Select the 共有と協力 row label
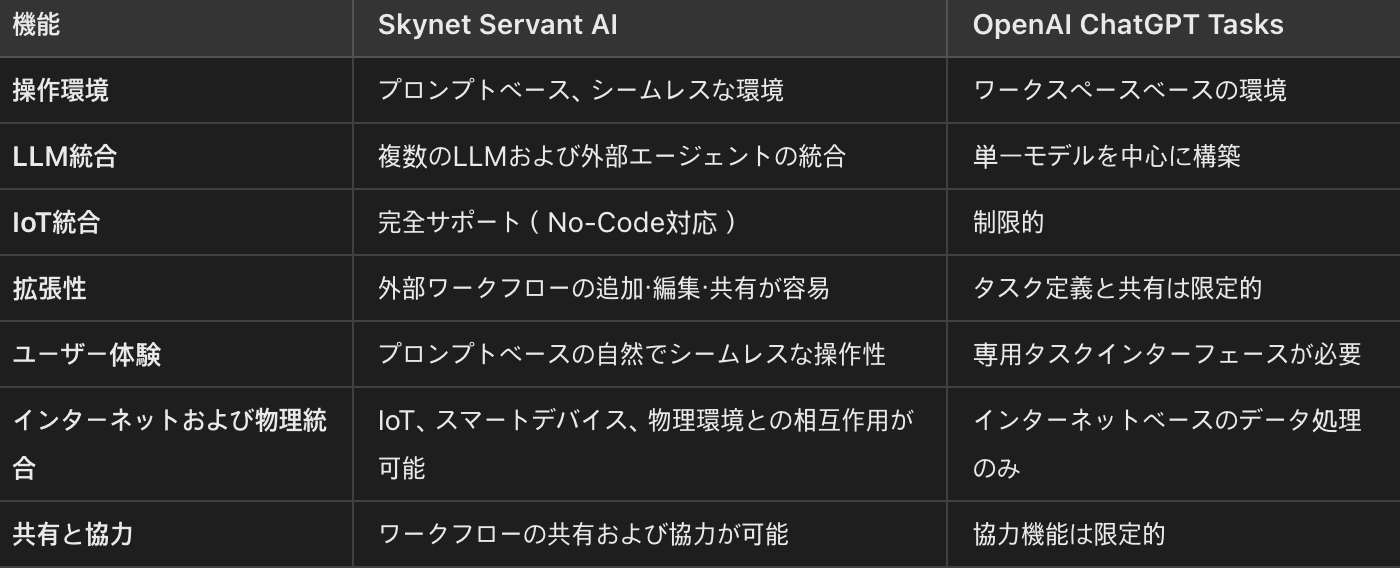Viewport: 1400px width, 568px height. point(73,534)
